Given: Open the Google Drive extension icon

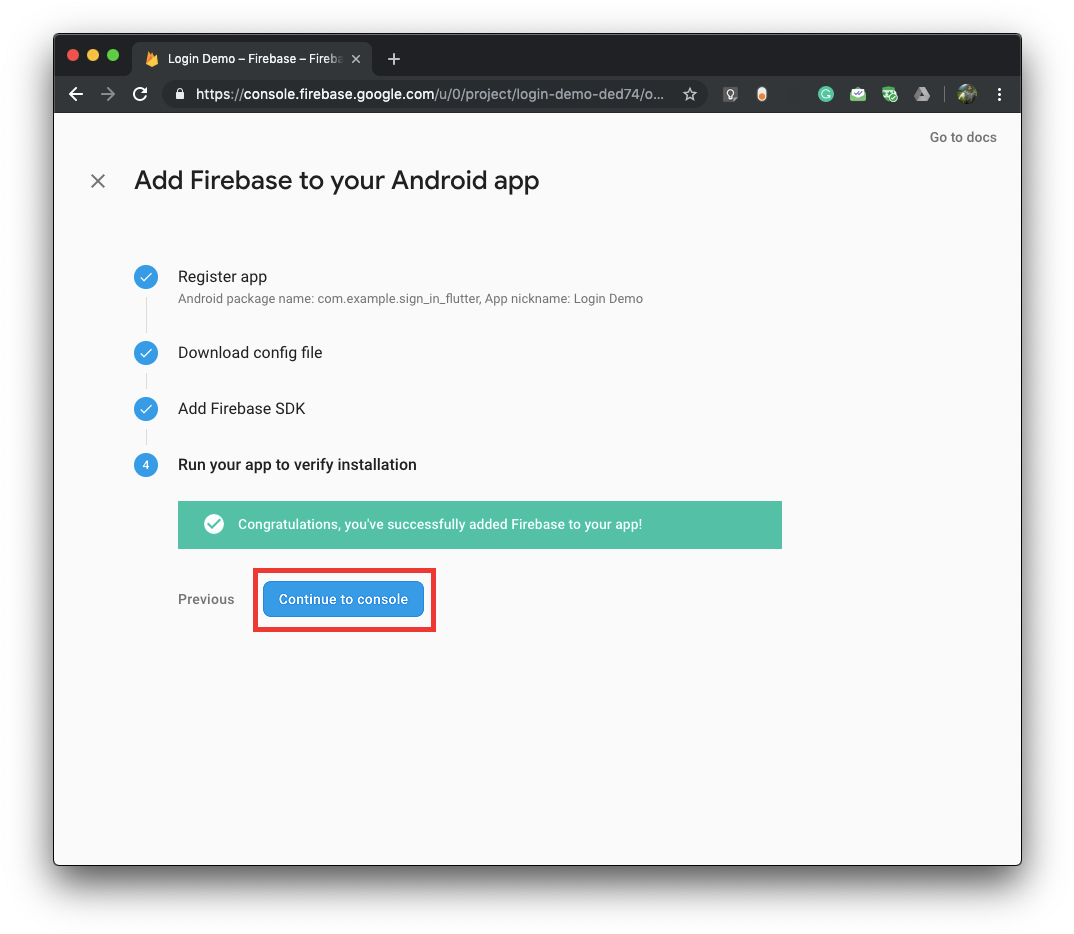Looking at the screenshot, I should pyautogui.click(x=922, y=94).
